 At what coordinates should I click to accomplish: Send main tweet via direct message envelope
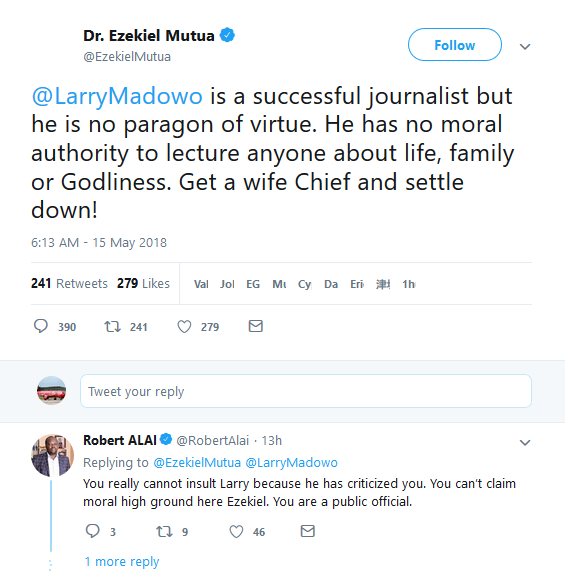pos(256,326)
